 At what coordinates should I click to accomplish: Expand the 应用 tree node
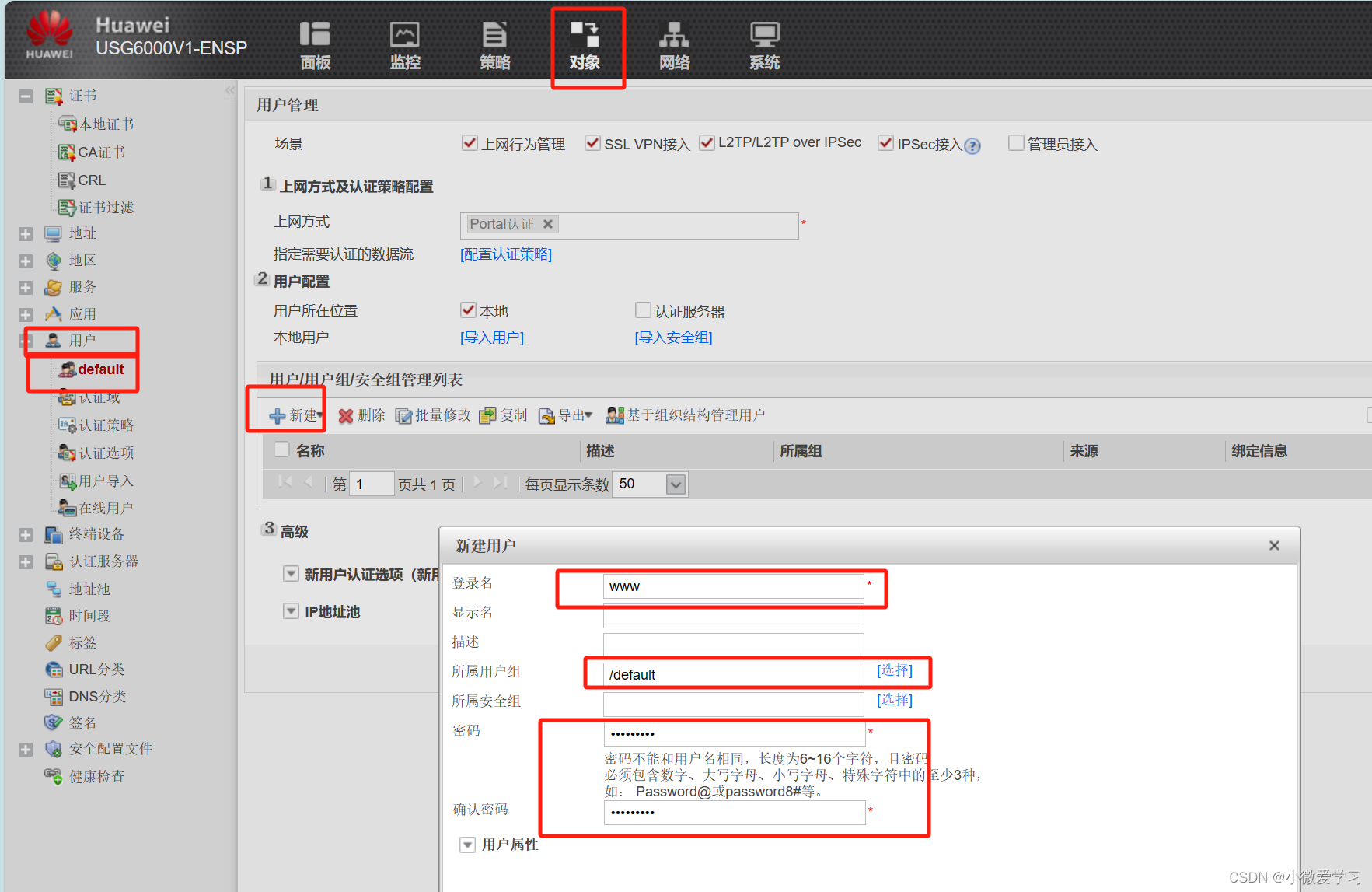(x=26, y=315)
